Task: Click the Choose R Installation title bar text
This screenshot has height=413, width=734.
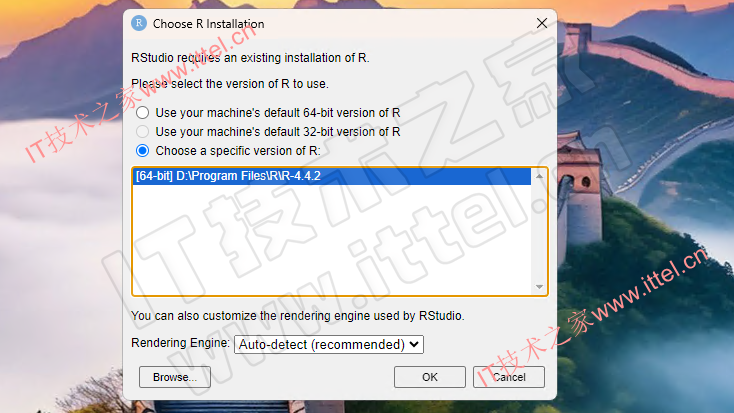Action: point(208,24)
